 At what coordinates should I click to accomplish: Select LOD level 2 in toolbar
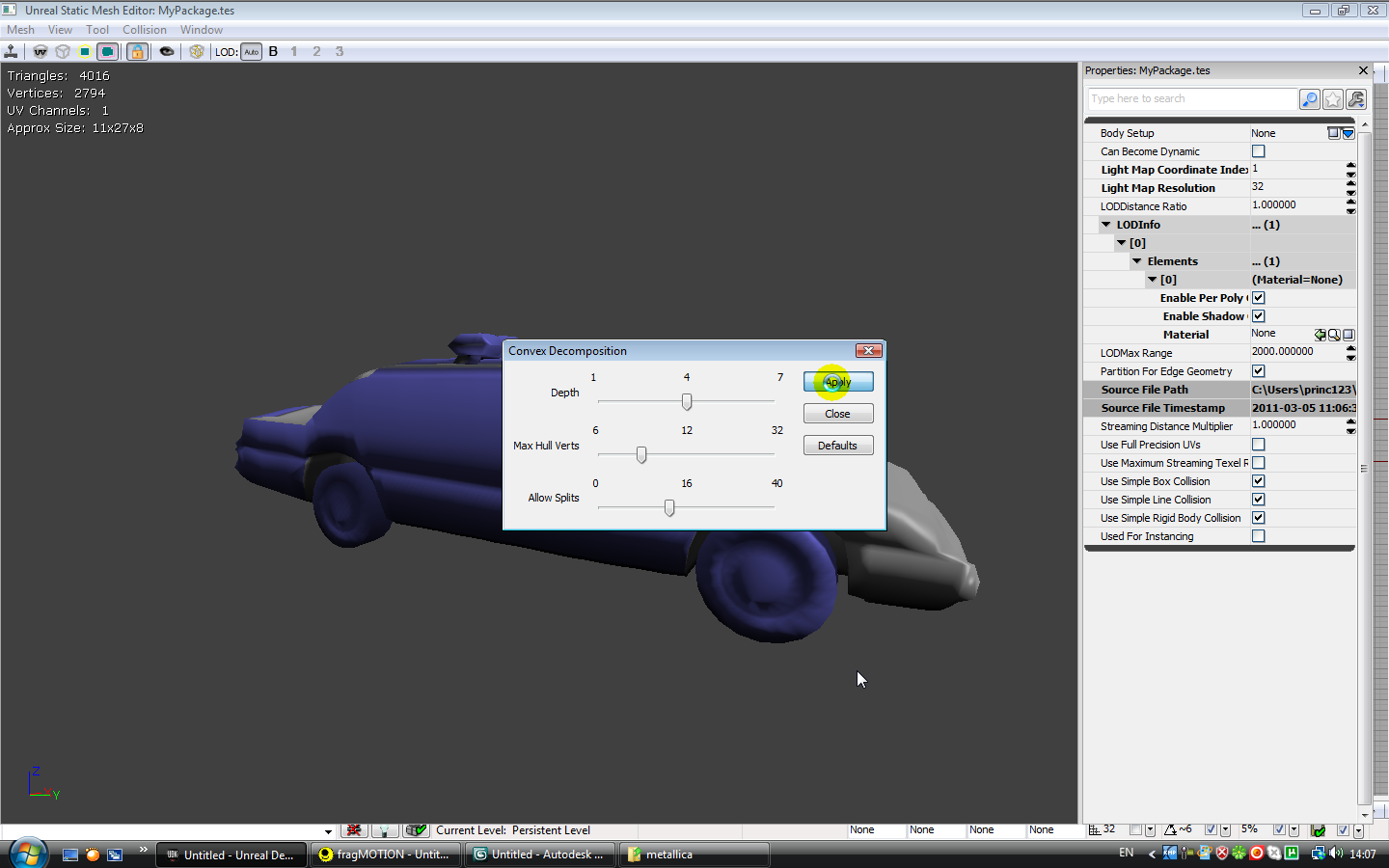coord(316,51)
